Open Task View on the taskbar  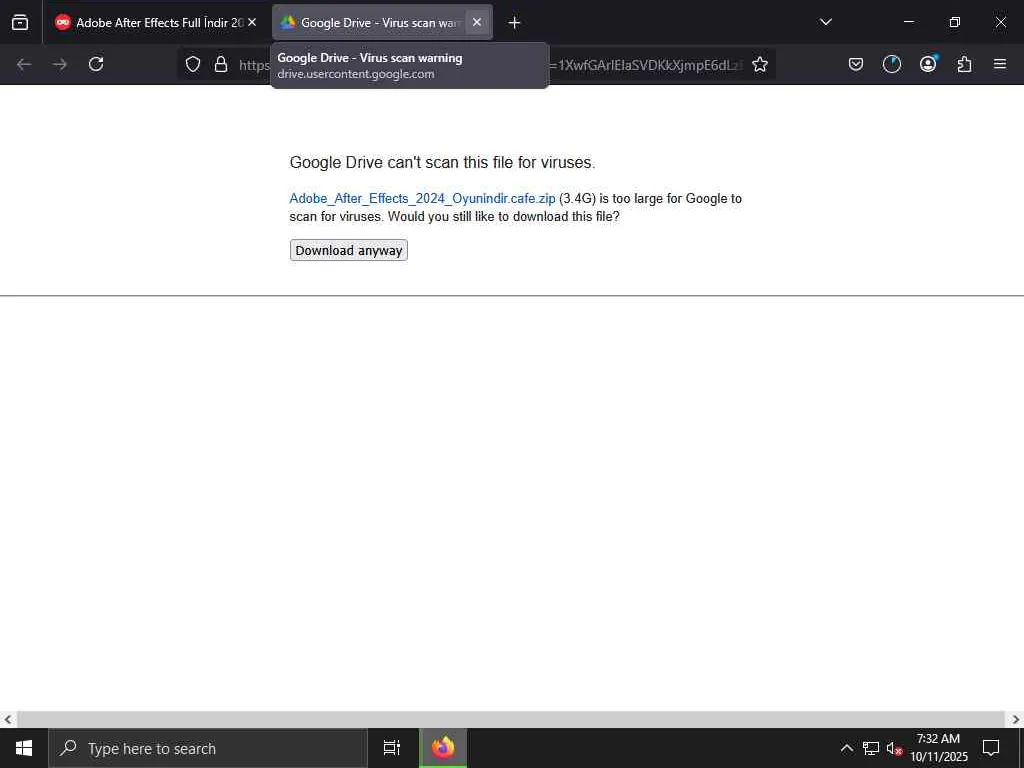point(391,748)
